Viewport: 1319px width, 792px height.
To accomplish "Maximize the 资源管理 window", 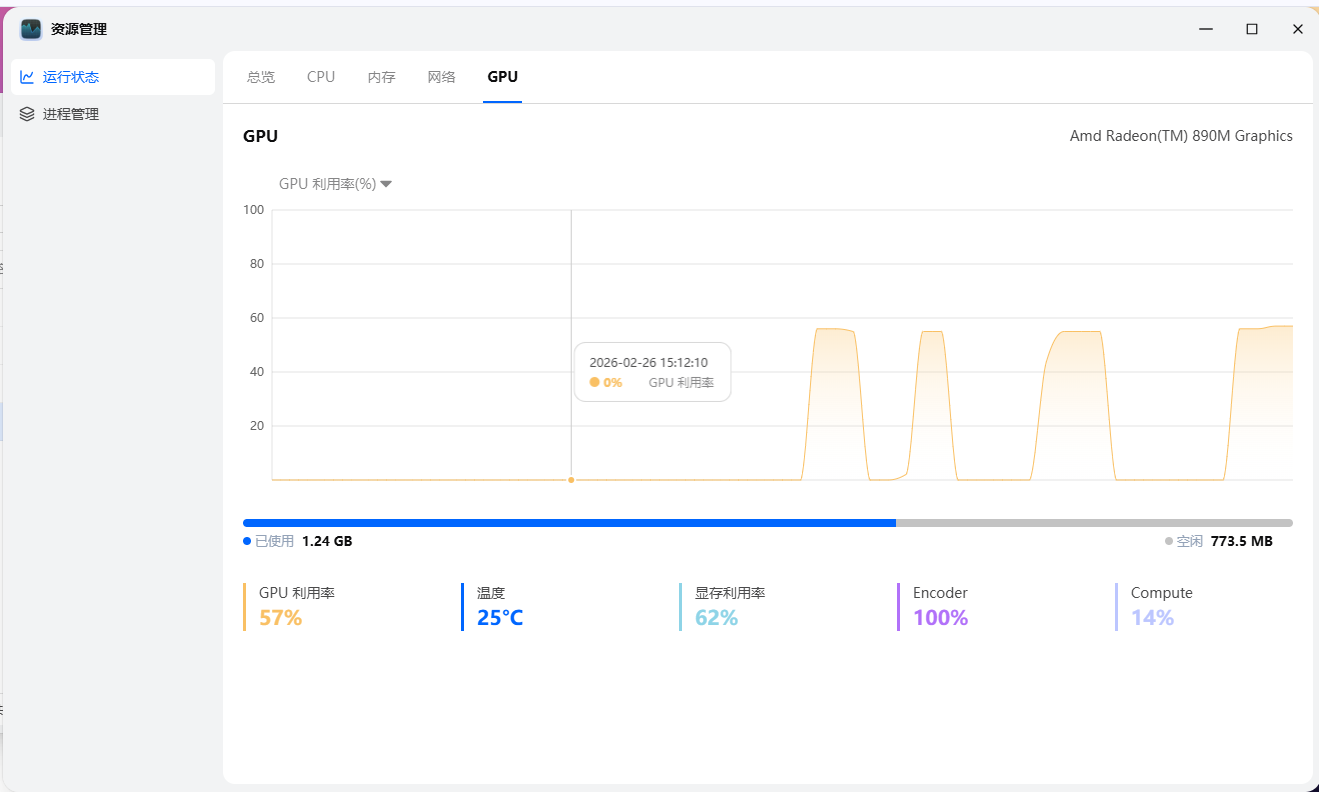I will click(1251, 29).
